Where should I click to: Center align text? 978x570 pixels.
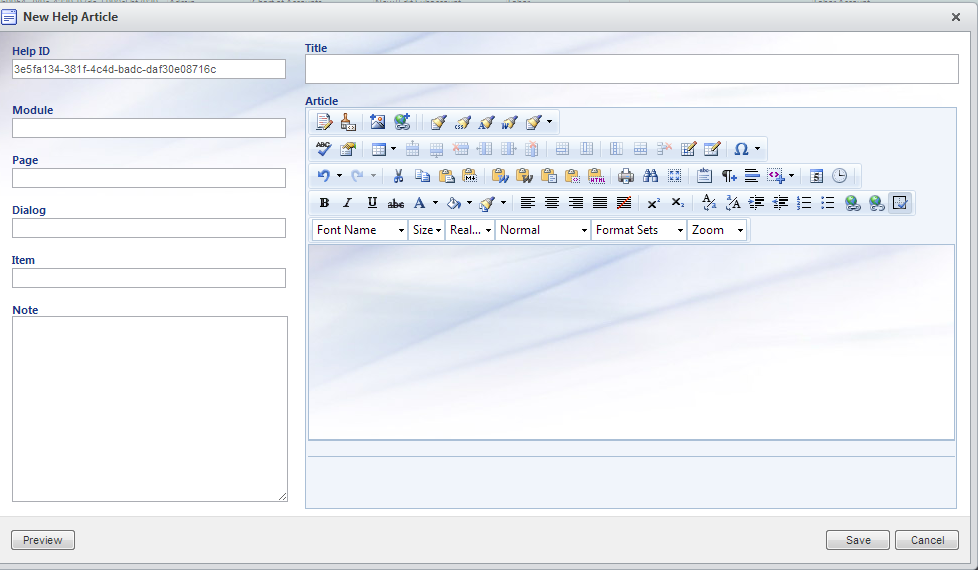[x=551, y=203]
